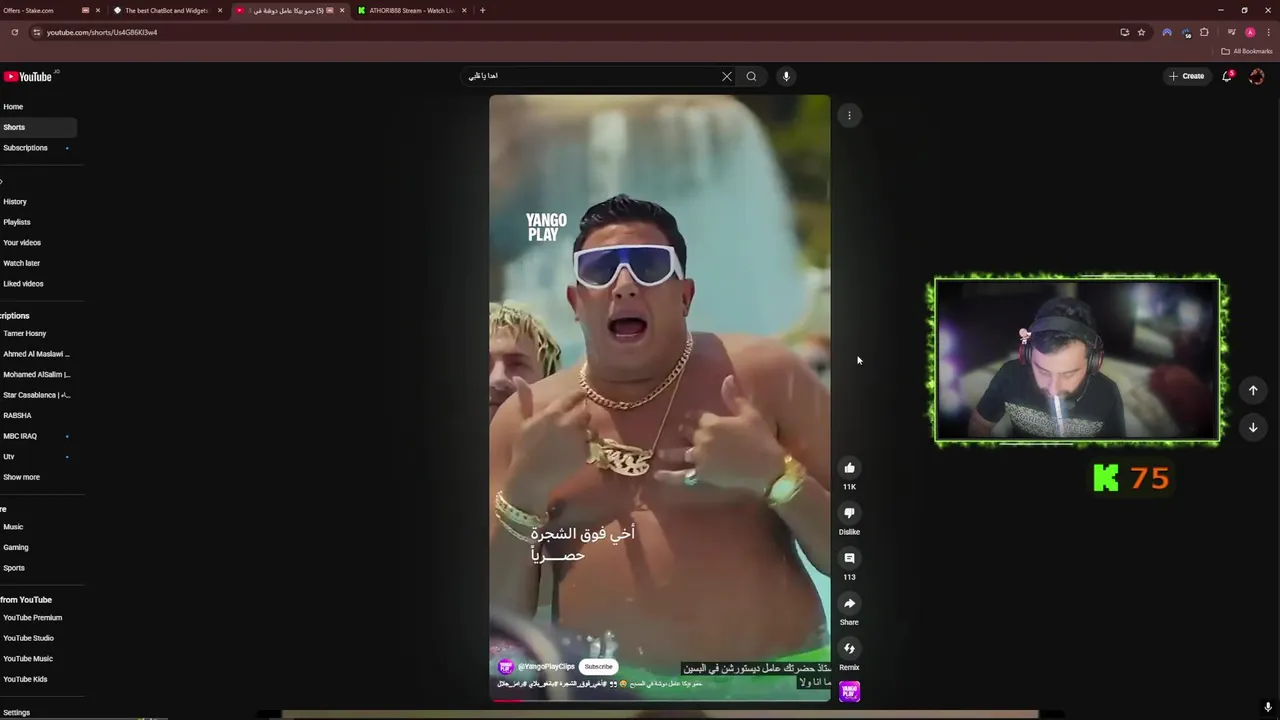Screen dimensions: 1280x720
Task: Open the comments showing 113
Action: [849, 558]
